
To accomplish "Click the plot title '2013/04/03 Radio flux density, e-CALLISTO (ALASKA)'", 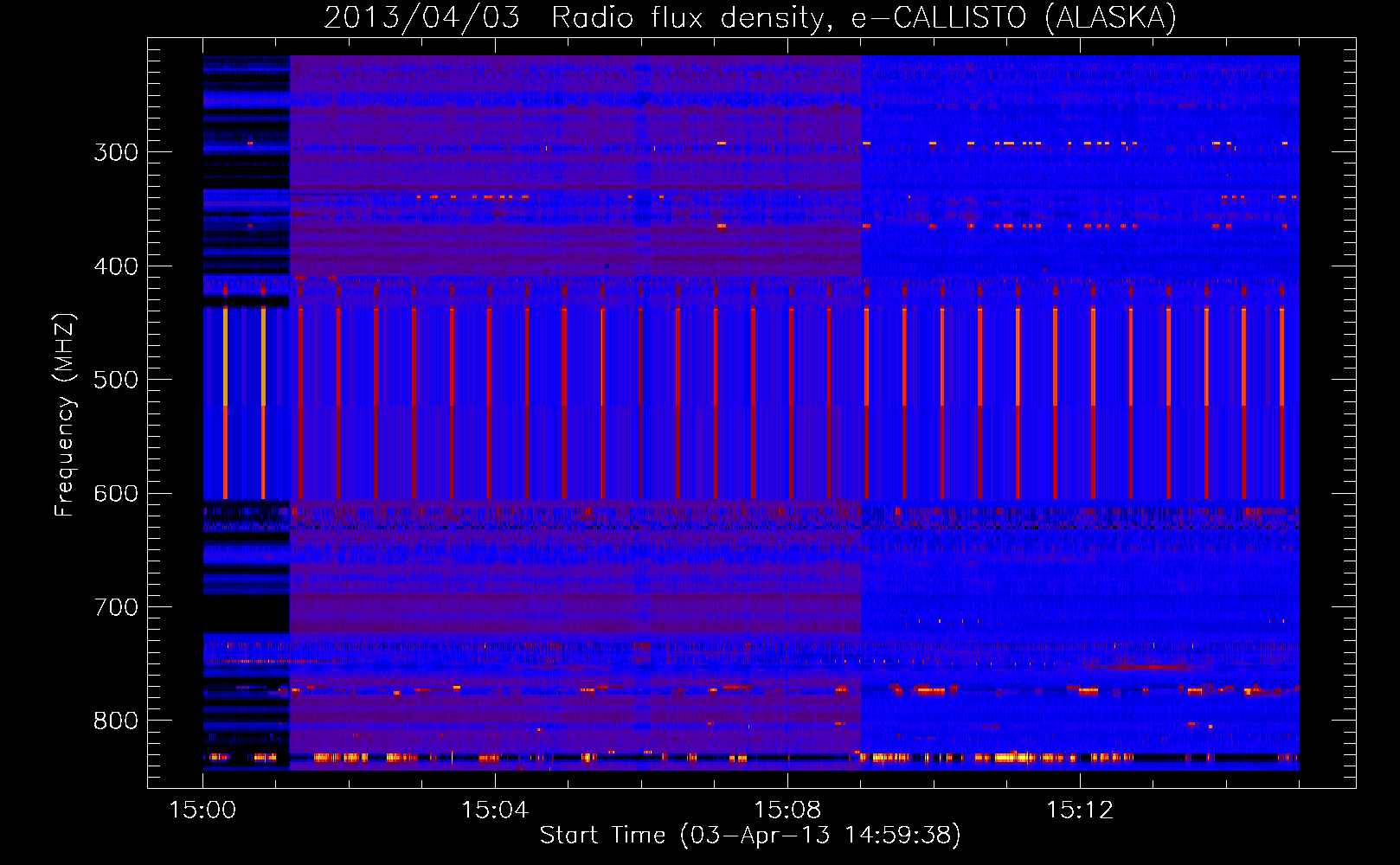I will click(750, 17).
